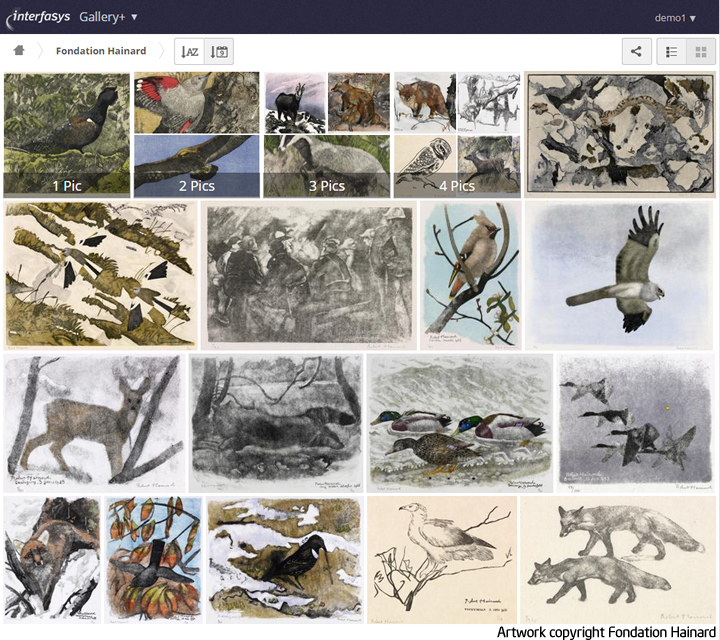Open the "3 Pics" album
Viewport: 720px width, 640px height.
327,135
